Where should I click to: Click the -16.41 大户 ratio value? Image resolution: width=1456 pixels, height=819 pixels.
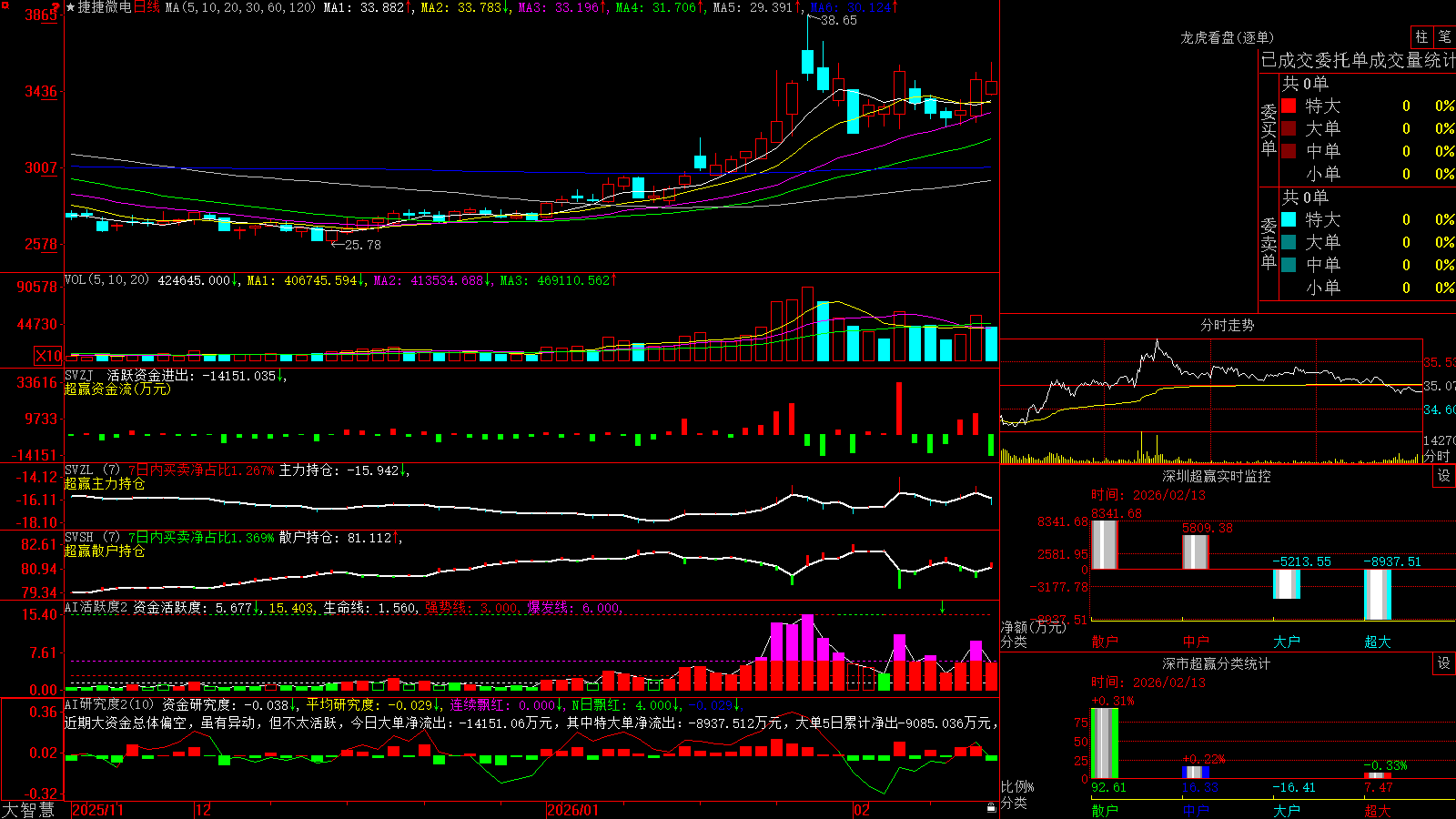pyautogui.click(x=1294, y=787)
